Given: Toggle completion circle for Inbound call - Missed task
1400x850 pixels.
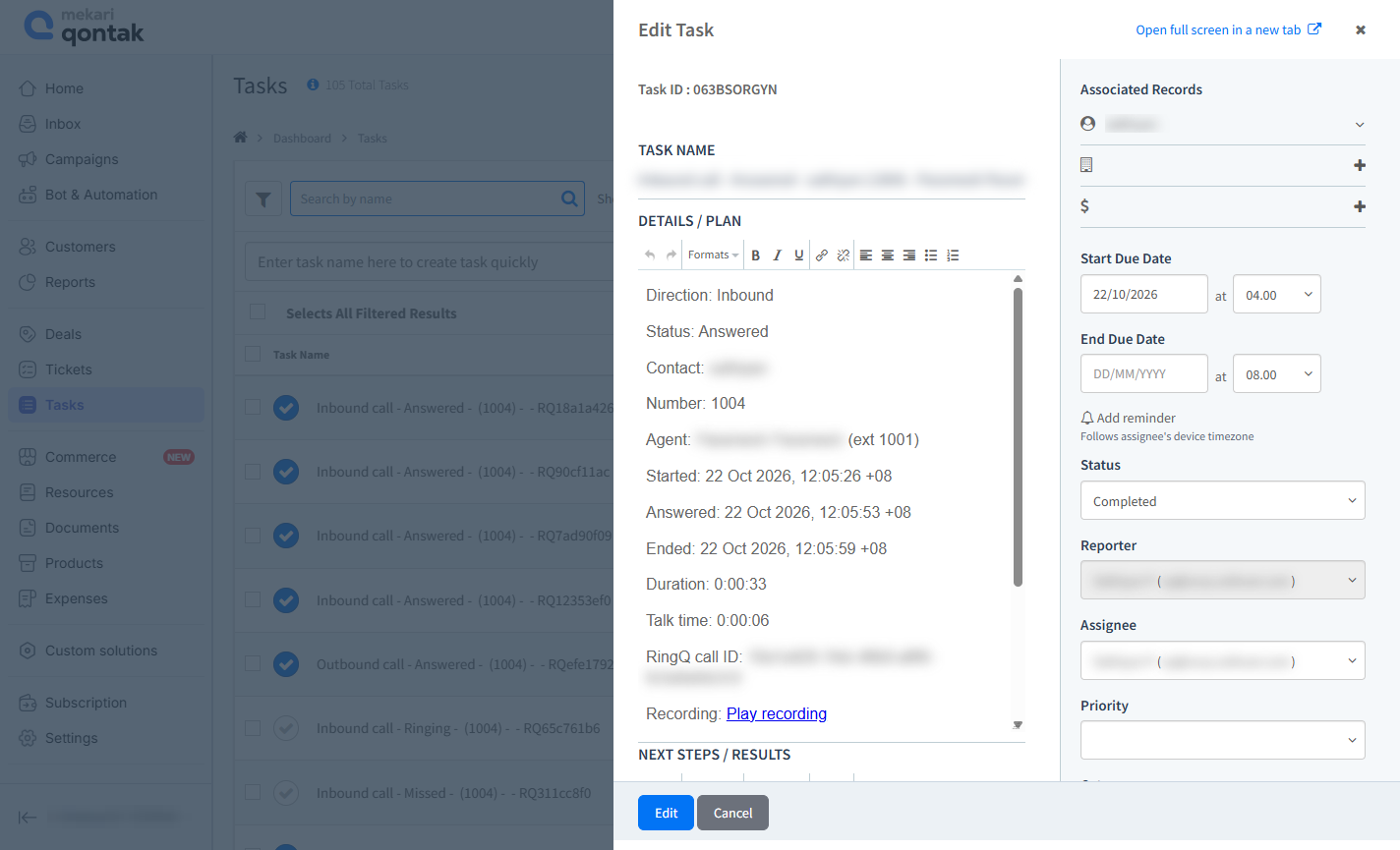Looking at the screenshot, I should tap(286, 792).
